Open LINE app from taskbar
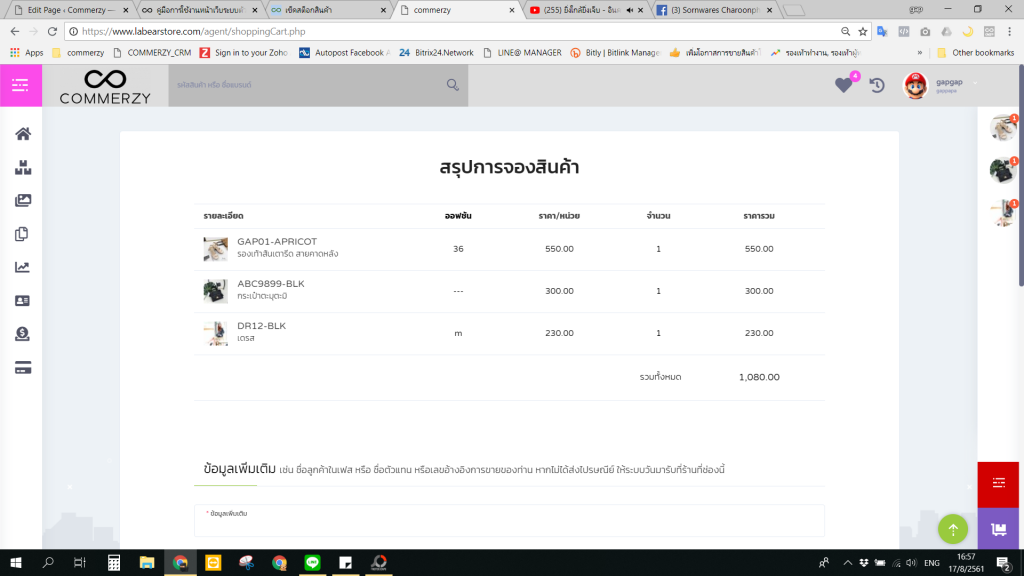This screenshot has width=1024, height=576. point(313,563)
